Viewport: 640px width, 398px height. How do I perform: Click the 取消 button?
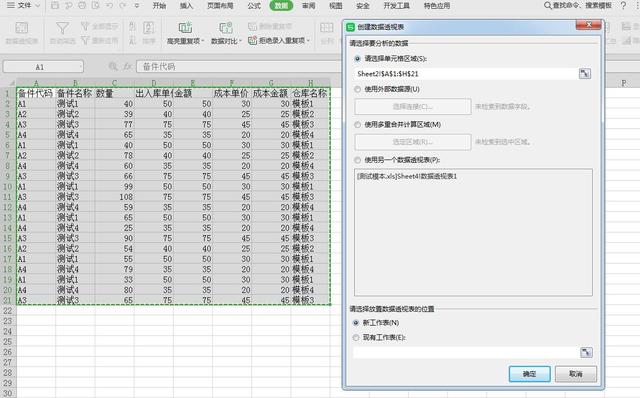point(576,374)
